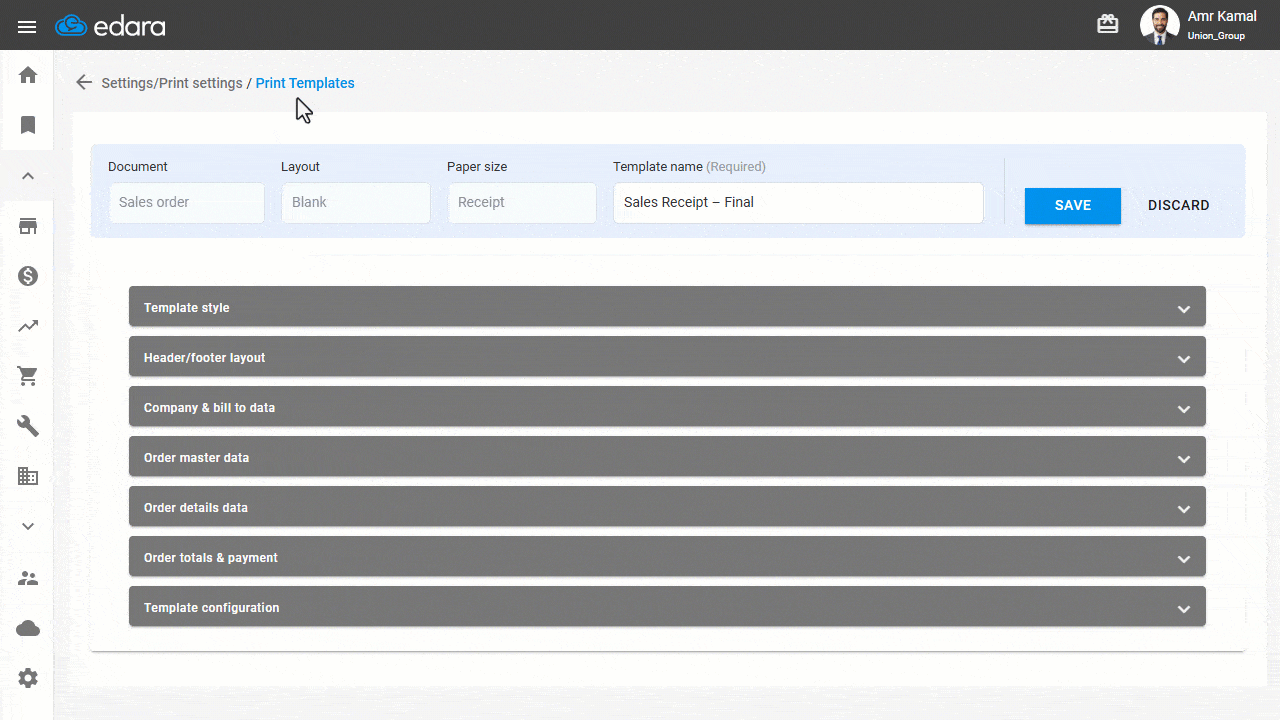This screenshot has width=1280, height=720.
Task: Open the Layout dropdown showing Blank
Action: click(x=356, y=203)
